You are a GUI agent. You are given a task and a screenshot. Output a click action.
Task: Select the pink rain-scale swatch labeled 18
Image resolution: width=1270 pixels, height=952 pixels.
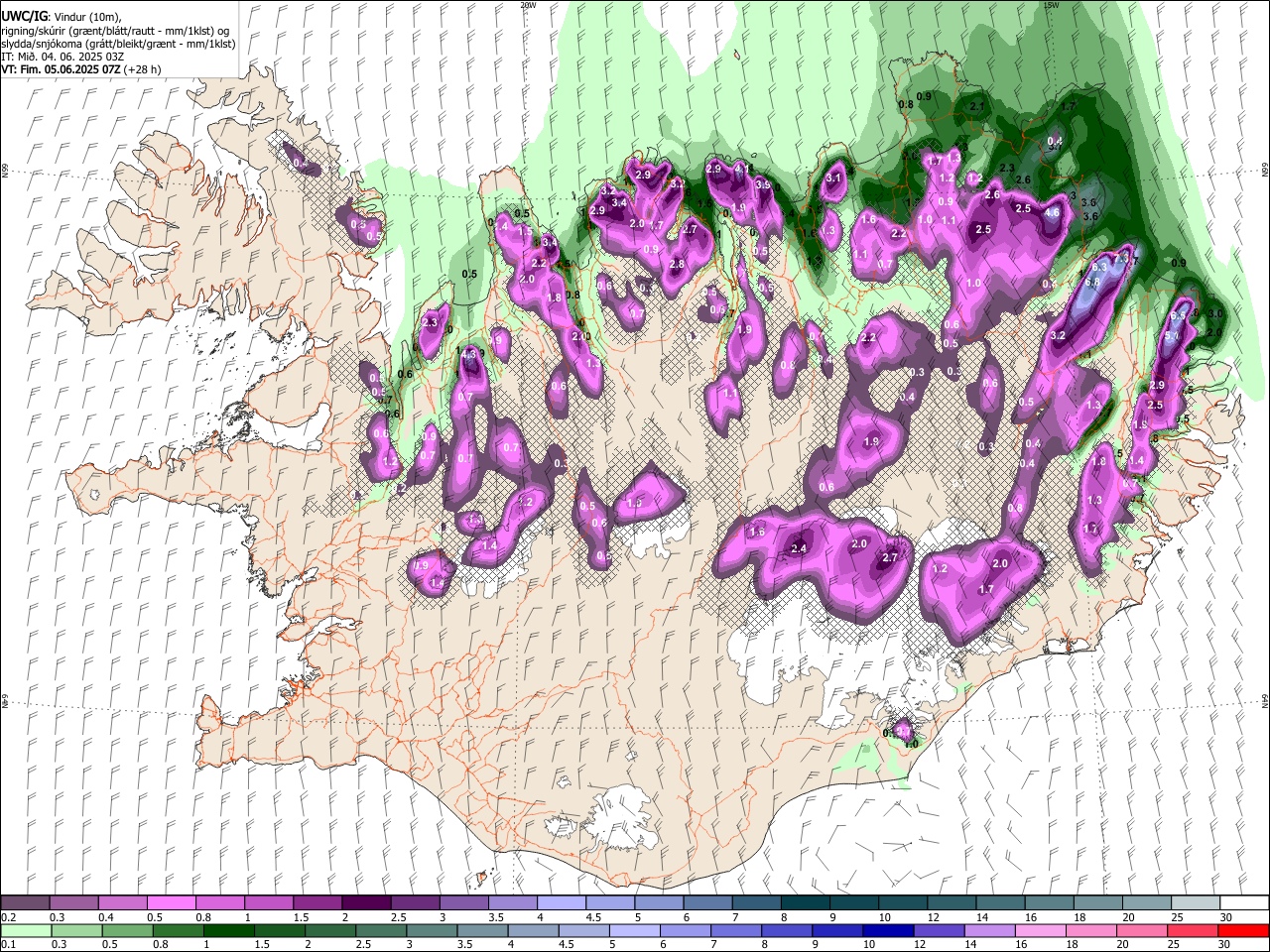click(x=1090, y=930)
